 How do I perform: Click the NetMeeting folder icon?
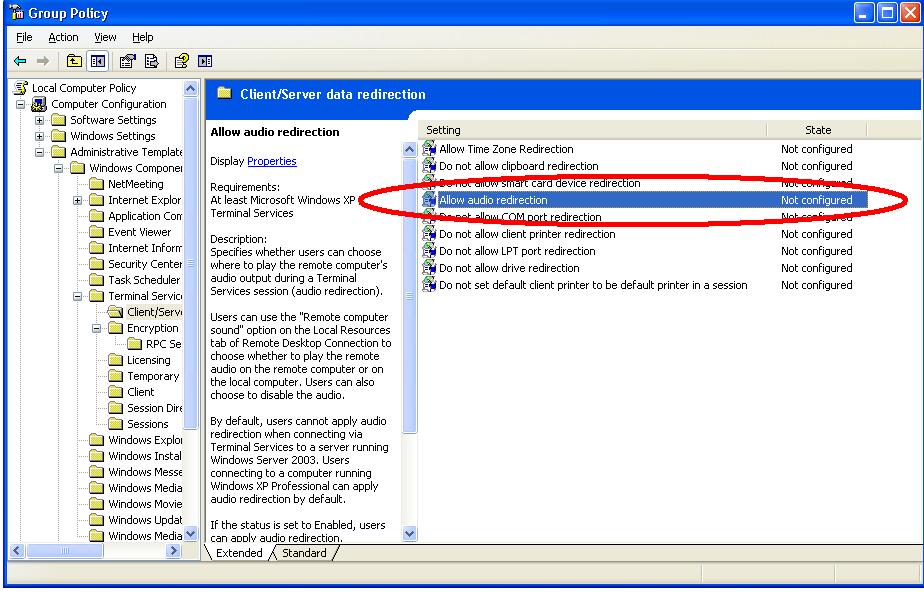tap(97, 184)
